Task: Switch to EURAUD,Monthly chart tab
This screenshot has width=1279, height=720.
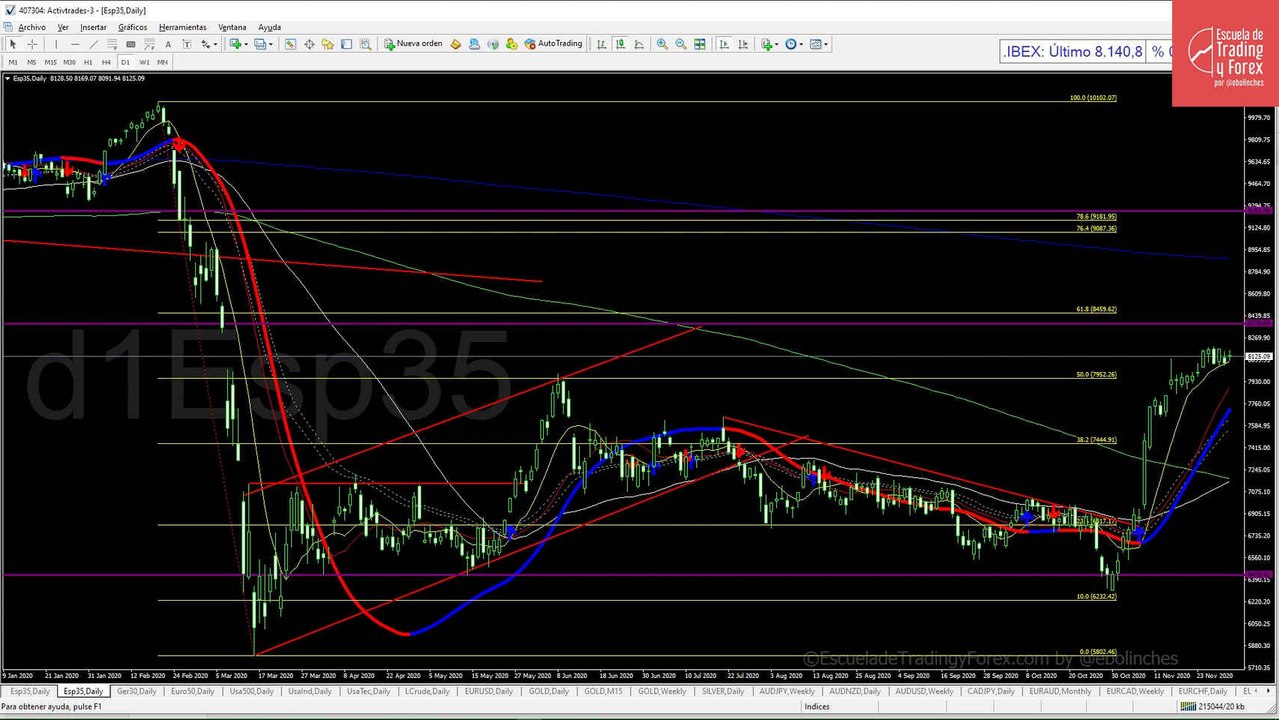Action: point(1060,691)
